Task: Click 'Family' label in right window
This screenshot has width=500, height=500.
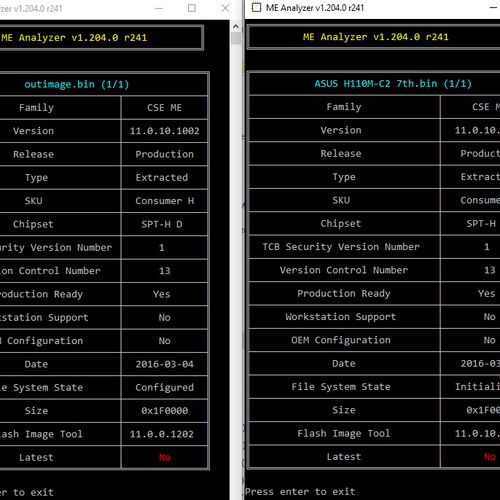Action: click(x=344, y=107)
